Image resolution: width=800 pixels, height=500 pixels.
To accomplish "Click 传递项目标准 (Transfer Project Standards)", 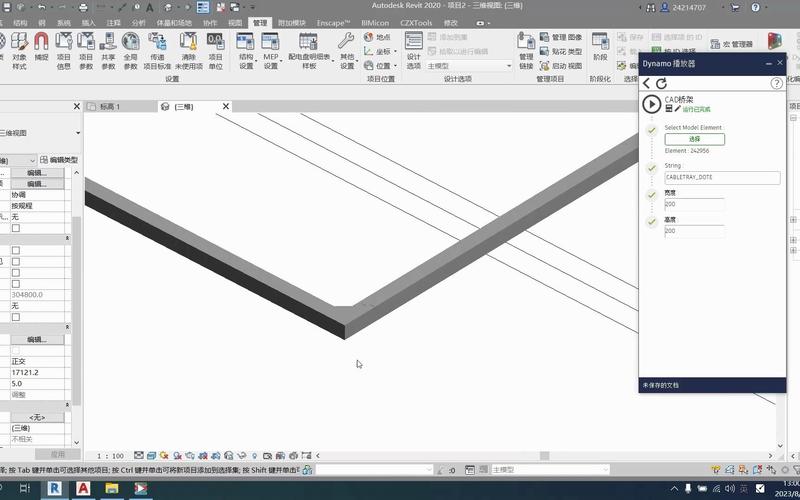I will [x=157, y=51].
